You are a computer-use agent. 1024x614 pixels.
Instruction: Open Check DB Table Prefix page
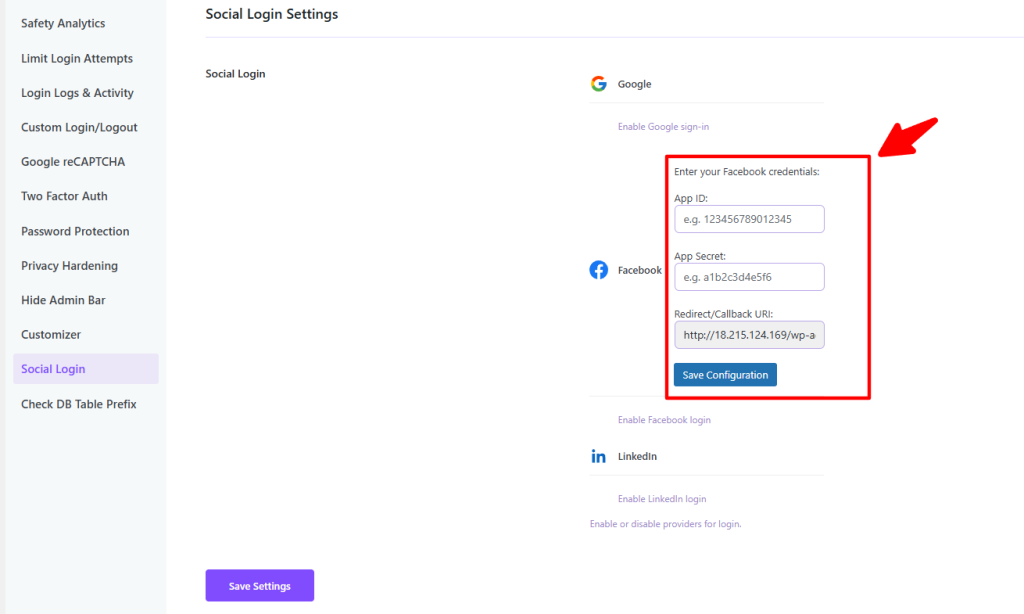coord(78,404)
